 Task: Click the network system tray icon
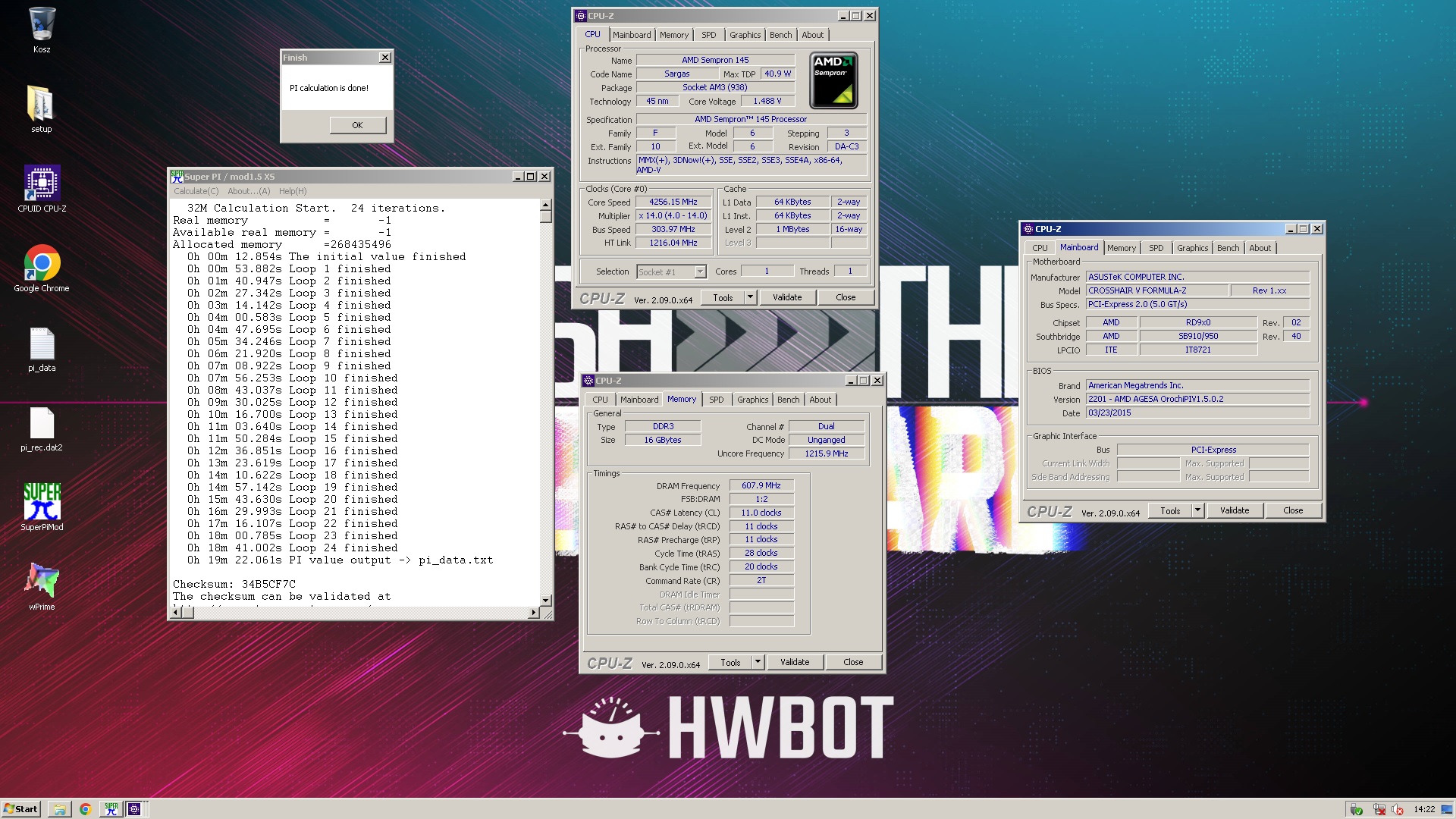click(x=1379, y=810)
